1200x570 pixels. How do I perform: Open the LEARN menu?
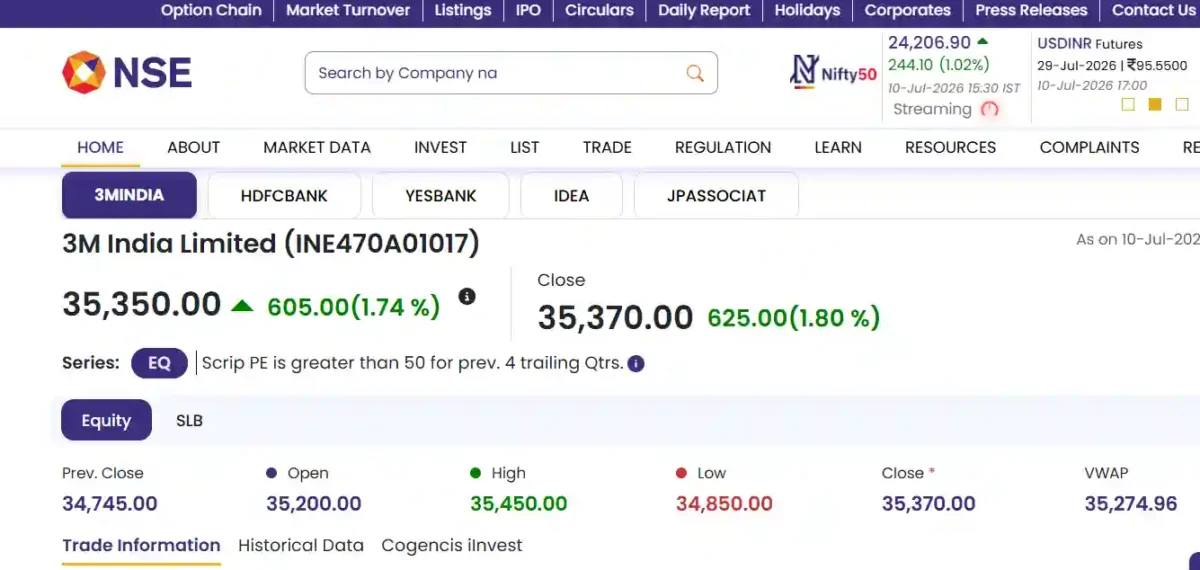(838, 147)
